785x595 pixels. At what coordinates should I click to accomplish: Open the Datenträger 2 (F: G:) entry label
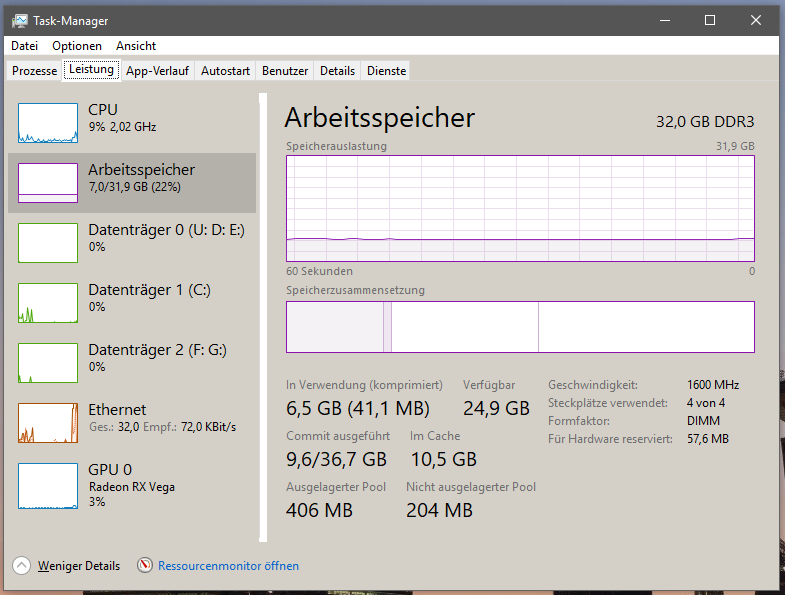[157, 350]
